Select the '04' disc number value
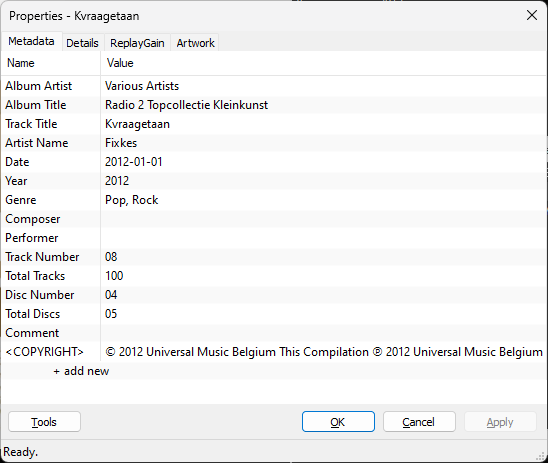This screenshot has height=463, width=548. tap(111, 295)
